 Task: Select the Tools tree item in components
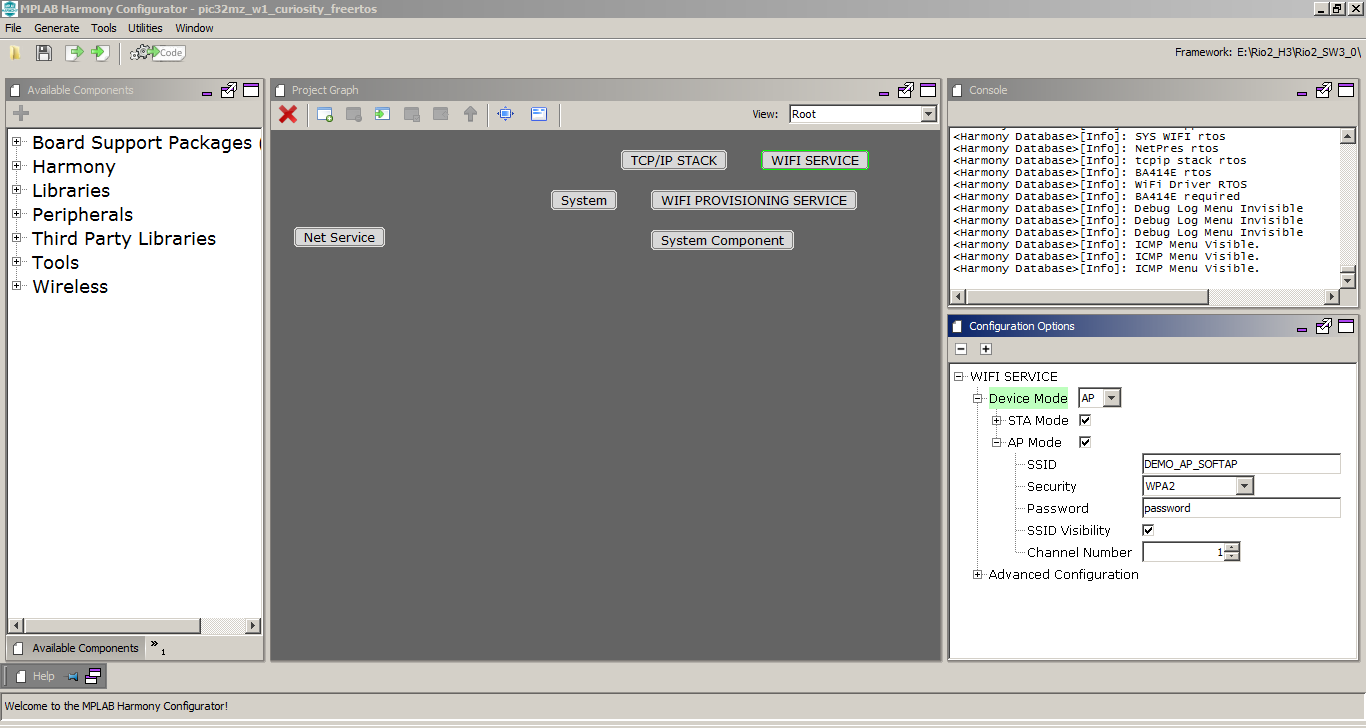(55, 262)
